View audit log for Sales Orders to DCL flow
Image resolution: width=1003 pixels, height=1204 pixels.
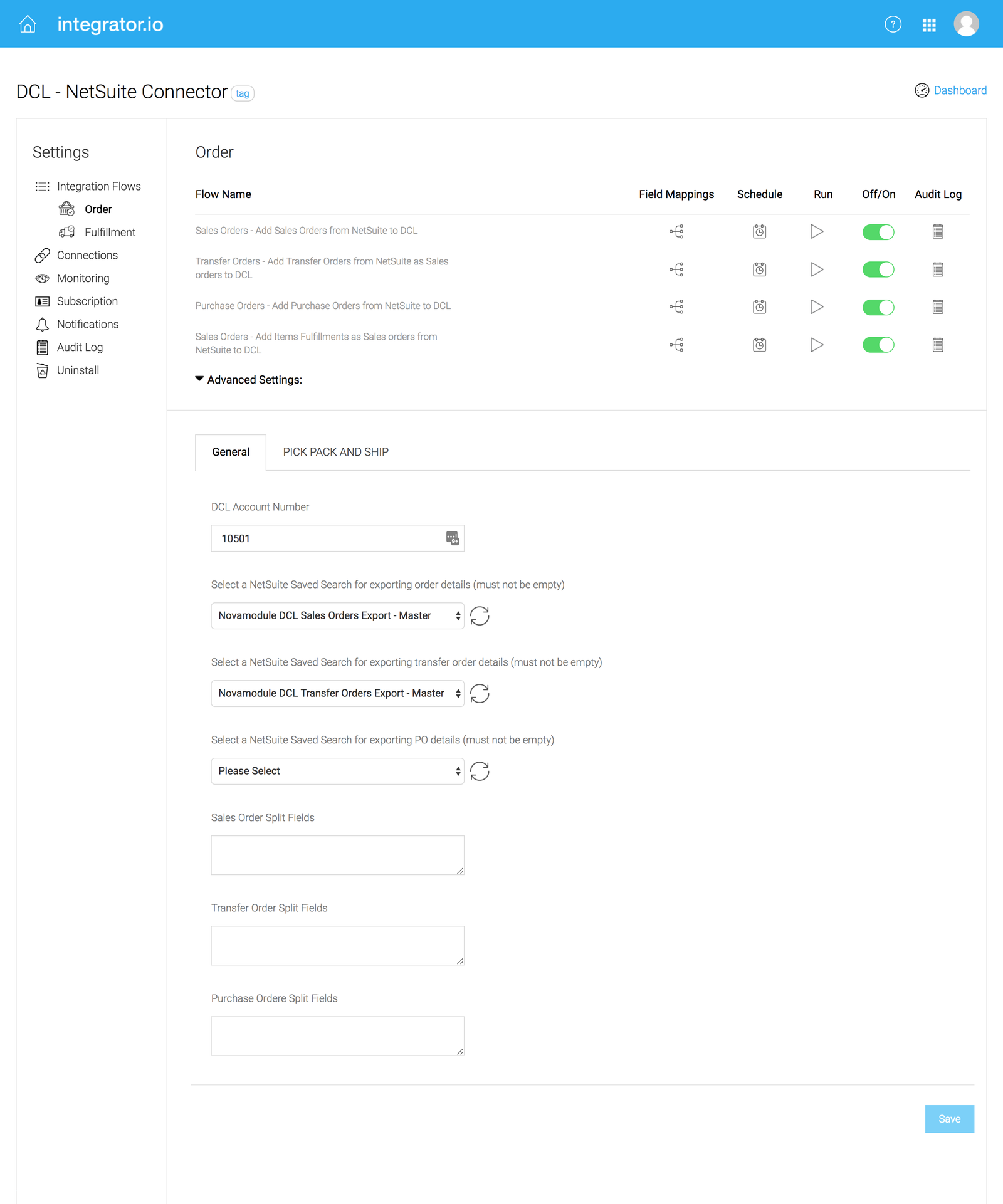click(x=938, y=231)
